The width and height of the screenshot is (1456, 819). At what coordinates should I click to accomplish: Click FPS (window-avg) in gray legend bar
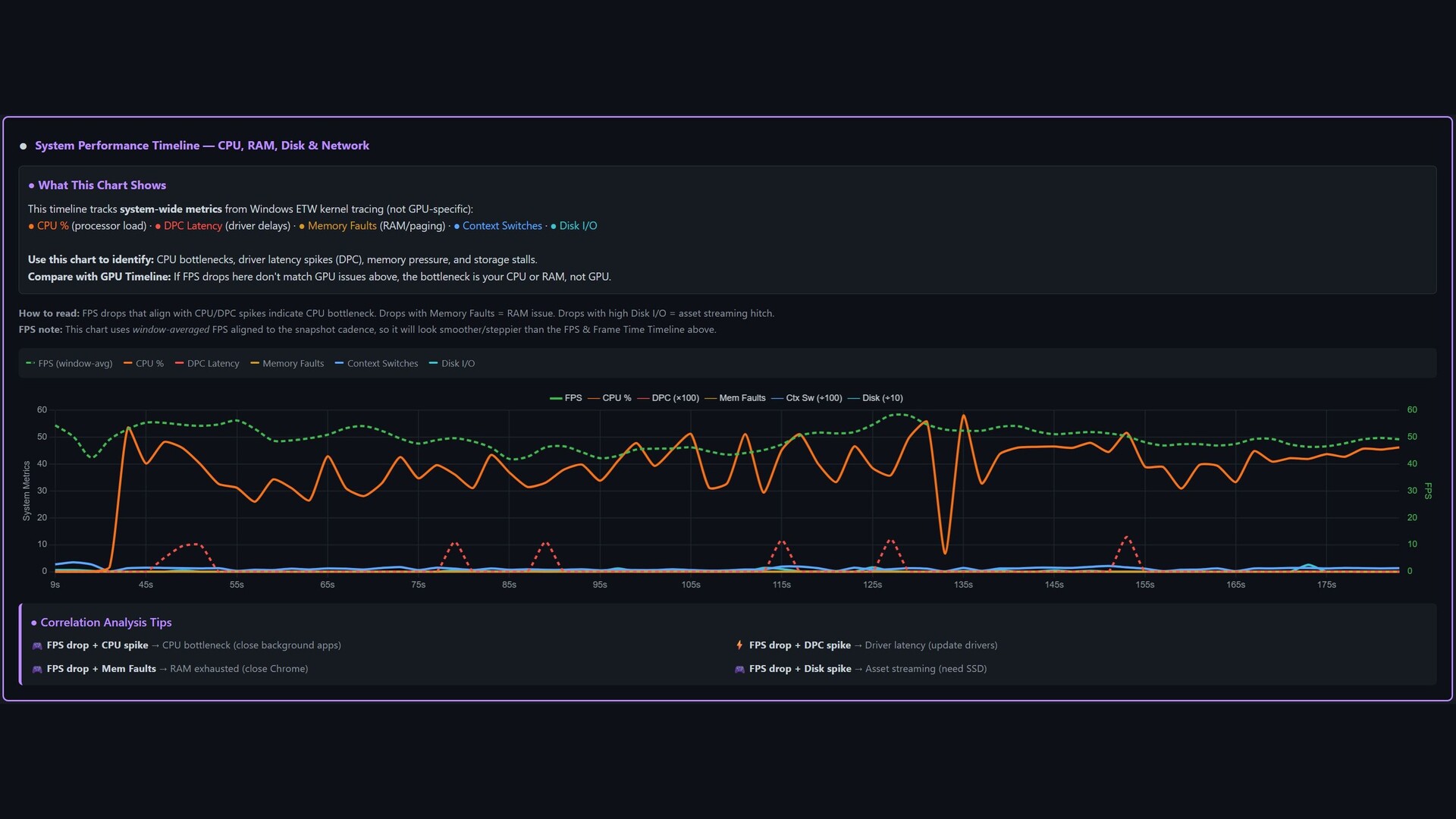(69, 364)
